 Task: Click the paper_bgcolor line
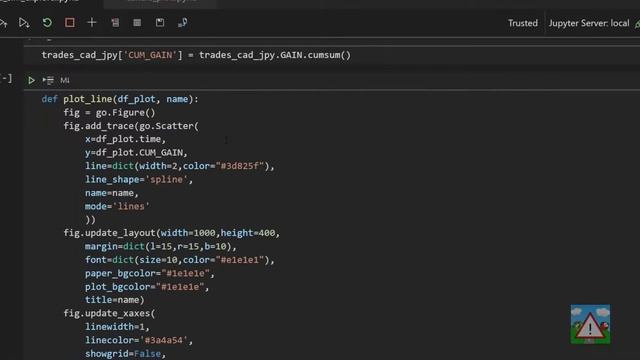(149, 273)
